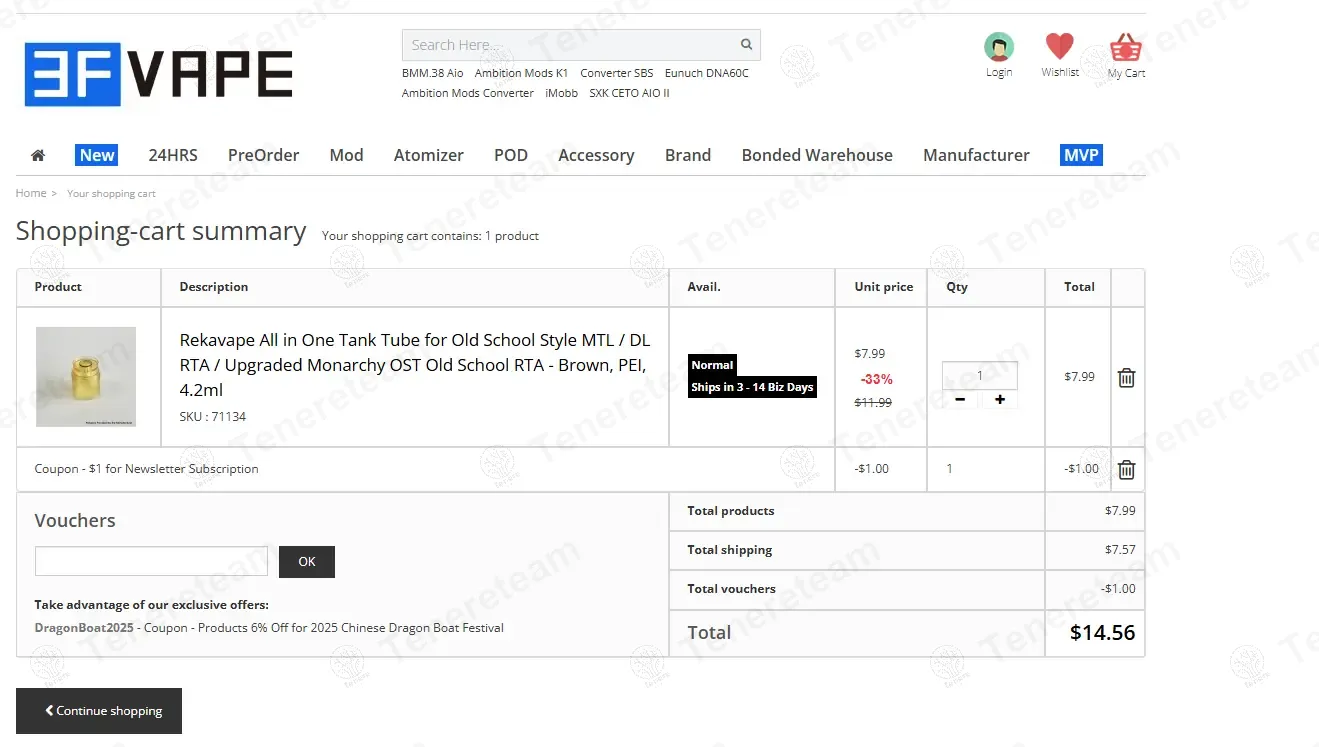Click the Normal availability badge
The height and width of the screenshot is (747, 1319).
tap(712, 365)
